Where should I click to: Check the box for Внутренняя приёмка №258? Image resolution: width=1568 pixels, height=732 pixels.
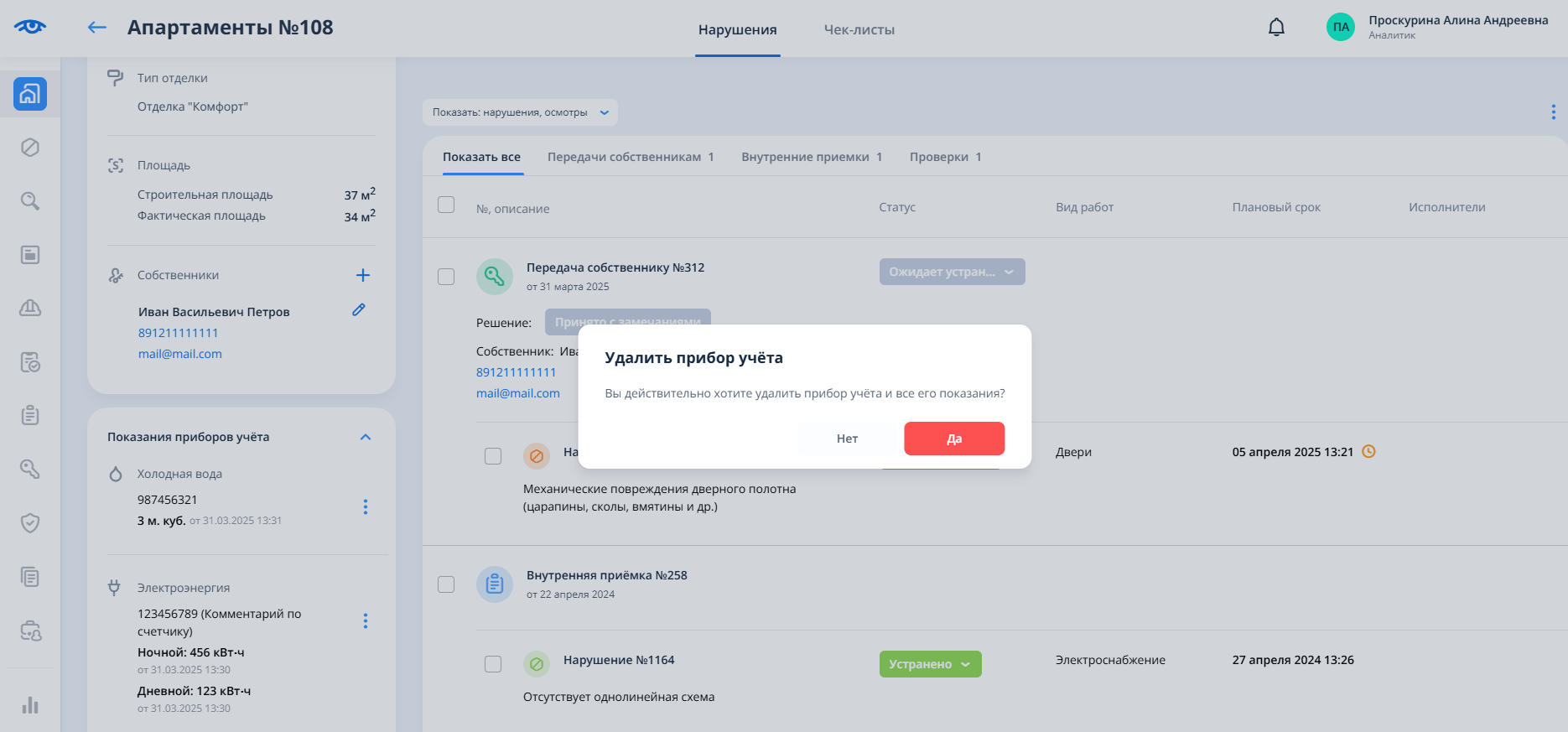click(446, 584)
